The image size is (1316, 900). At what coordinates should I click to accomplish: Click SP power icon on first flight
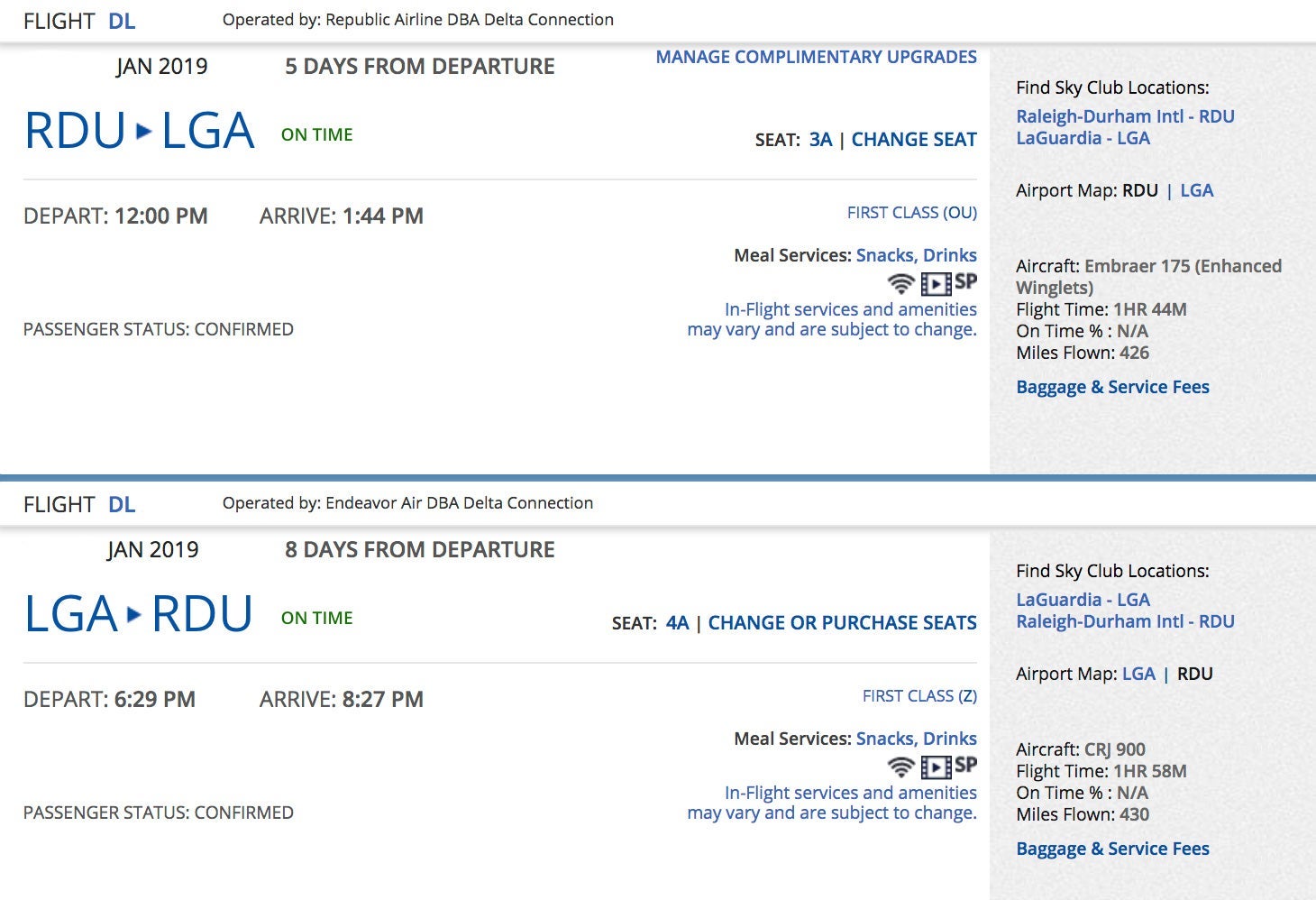[965, 281]
